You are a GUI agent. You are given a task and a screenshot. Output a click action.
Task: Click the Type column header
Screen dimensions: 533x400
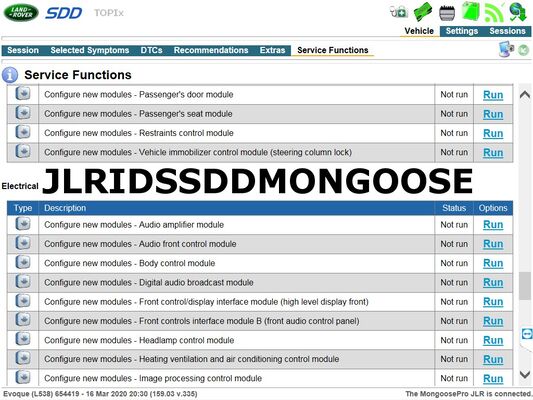[23, 208]
